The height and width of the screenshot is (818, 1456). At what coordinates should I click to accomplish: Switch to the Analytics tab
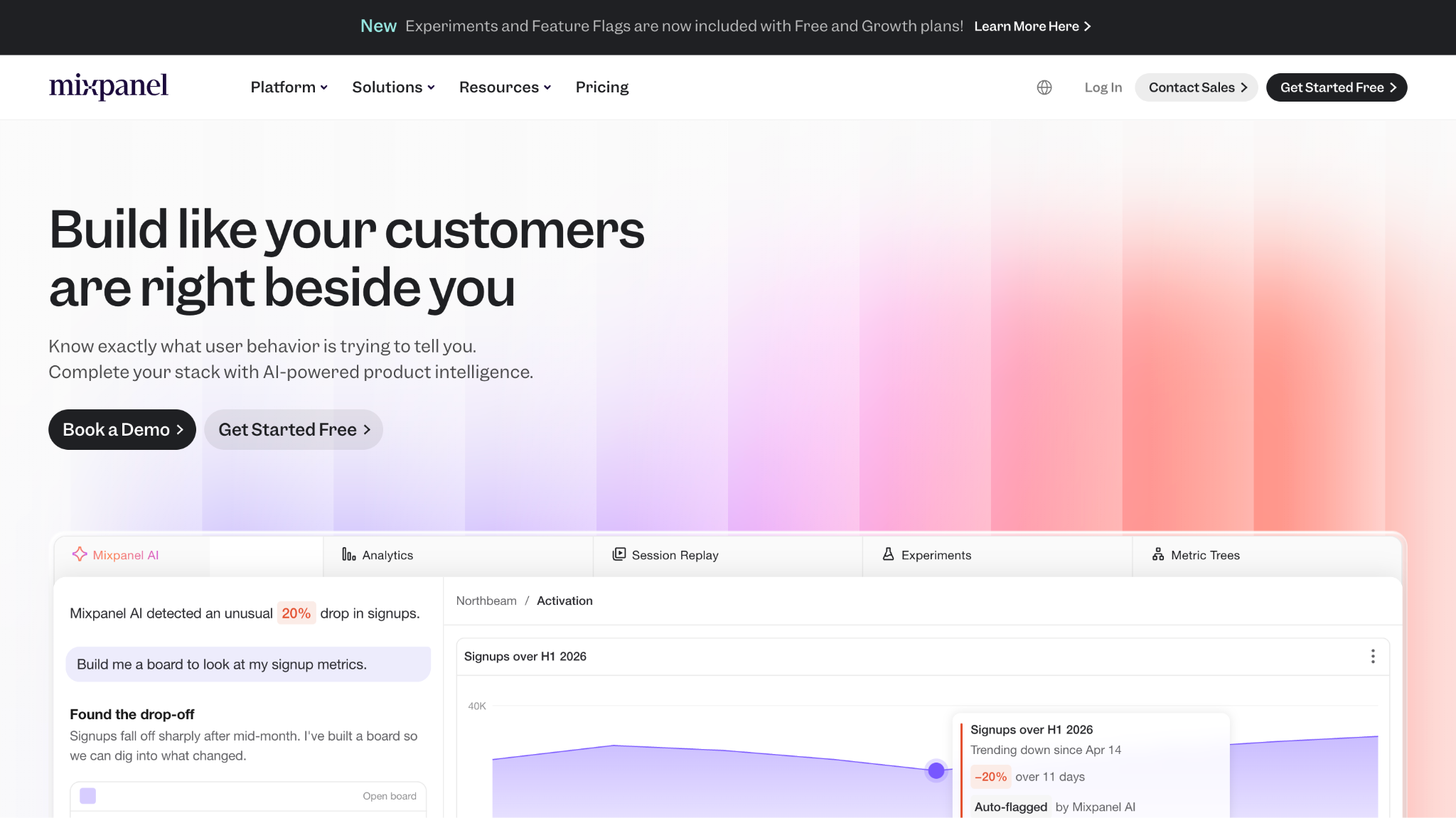click(458, 555)
